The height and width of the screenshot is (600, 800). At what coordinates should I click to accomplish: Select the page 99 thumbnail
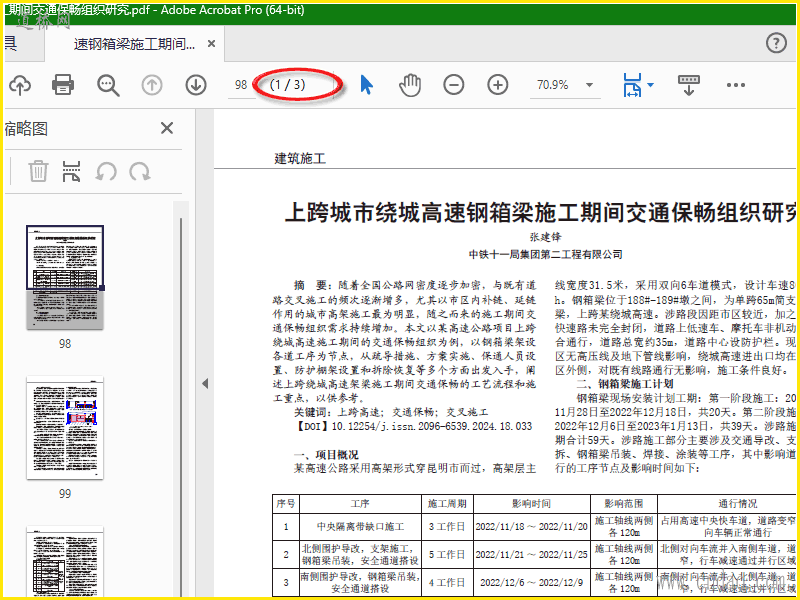coord(64,428)
